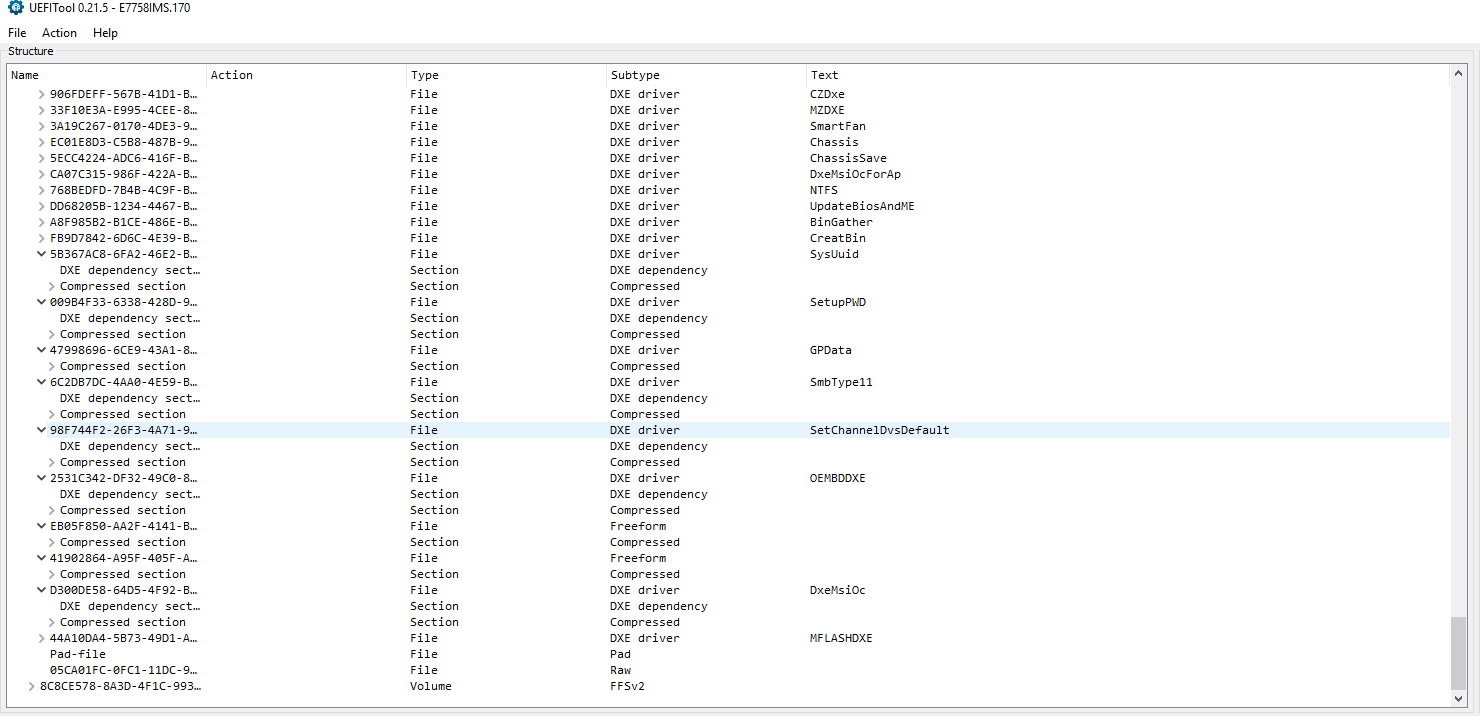Sort by the Subtype column header

pyautogui.click(x=706, y=75)
